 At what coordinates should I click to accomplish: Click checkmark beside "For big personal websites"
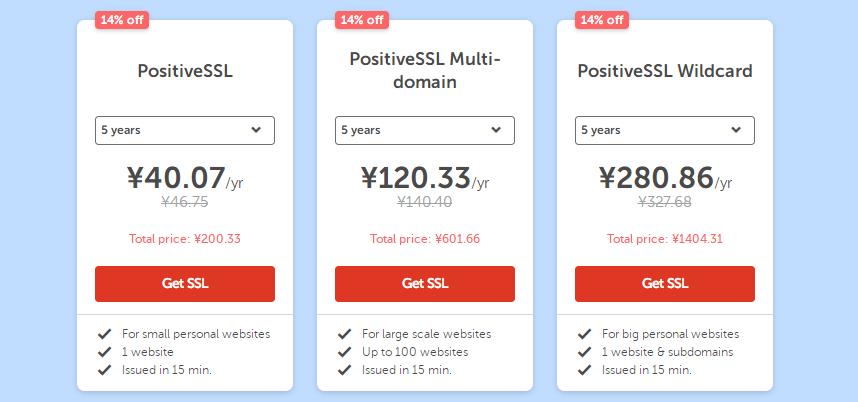pos(584,334)
